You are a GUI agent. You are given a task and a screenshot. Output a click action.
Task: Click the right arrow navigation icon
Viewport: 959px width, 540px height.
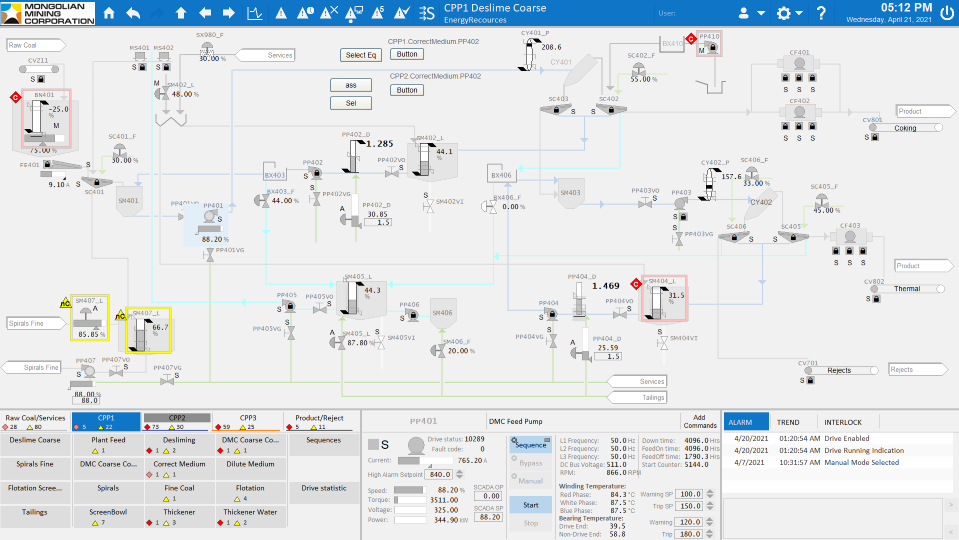[x=229, y=13]
